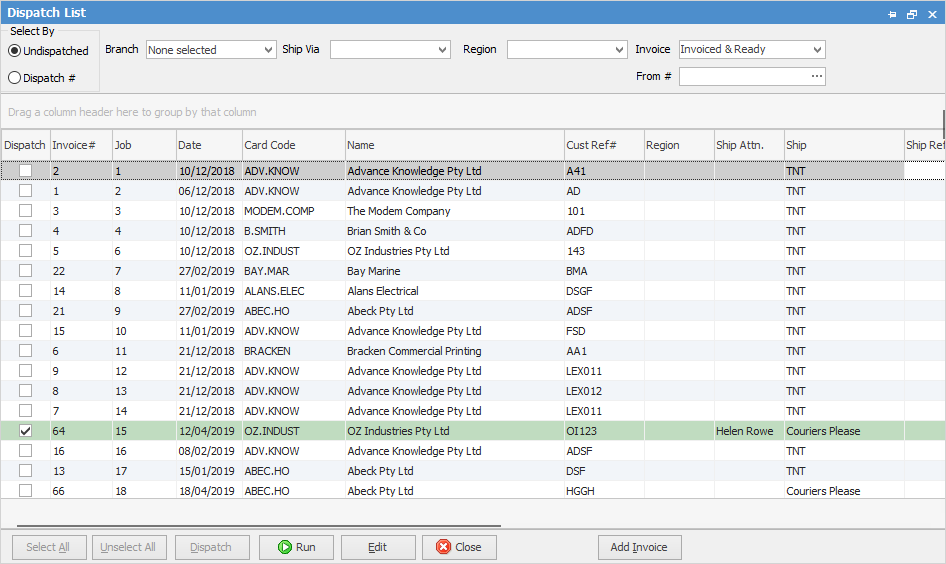Click the green Run button
946x564 pixels.
pos(296,547)
